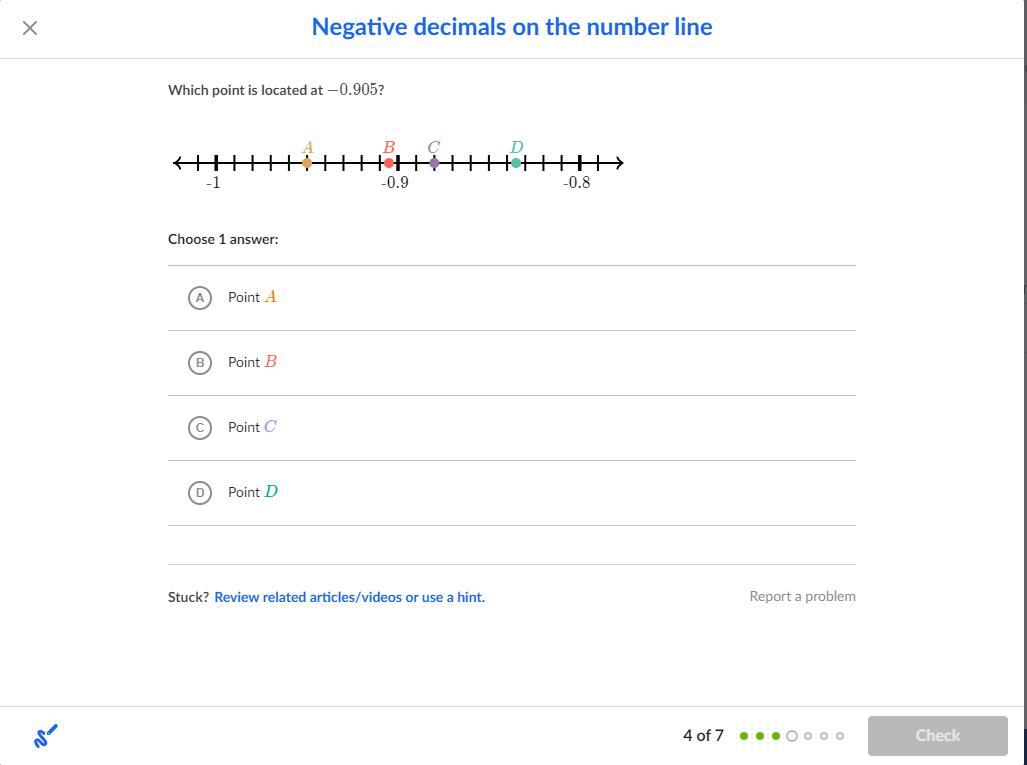Image resolution: width=1027 pixels, height=765 pixels.
Task: Select radio option B, Point B
Action: click(200, 363)
